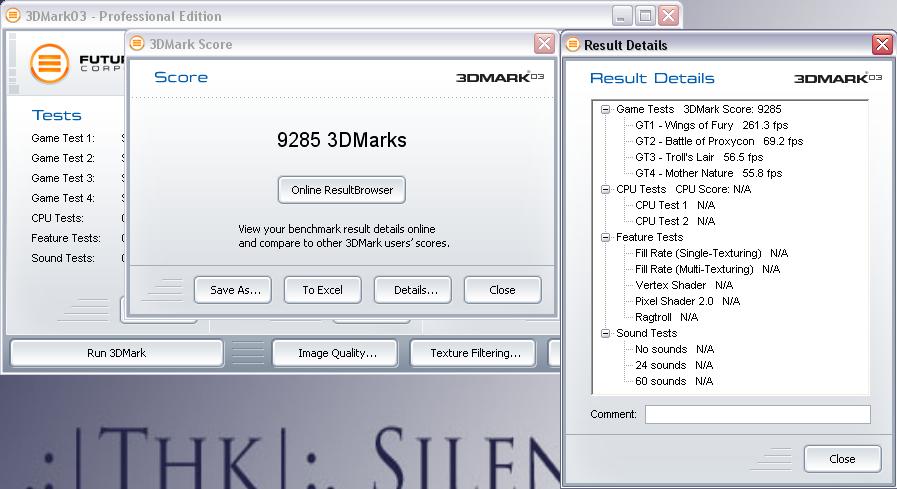Click the Game Test 3: label

point(63,178)
